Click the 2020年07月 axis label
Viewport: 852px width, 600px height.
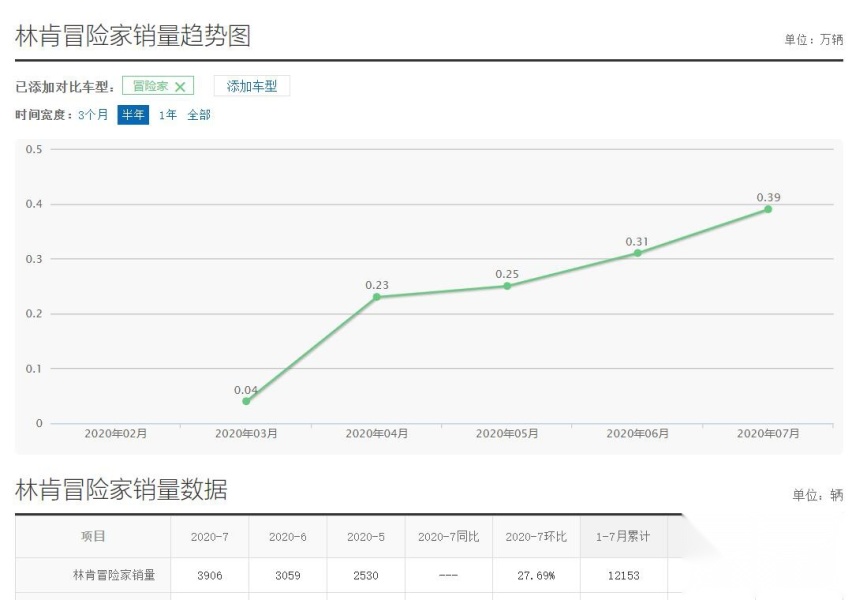tap(768, 434)
